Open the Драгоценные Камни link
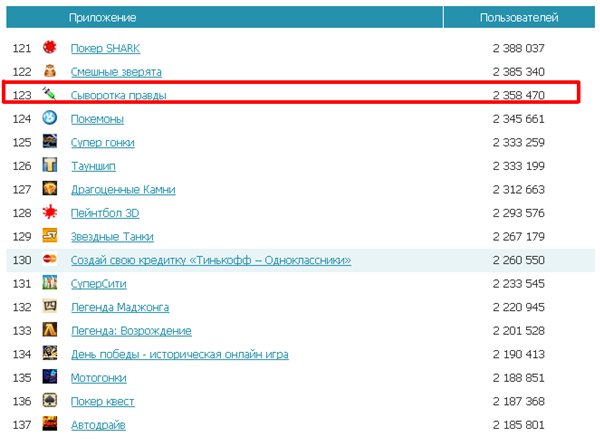This screenshot has width=600, height=439. 123,190
